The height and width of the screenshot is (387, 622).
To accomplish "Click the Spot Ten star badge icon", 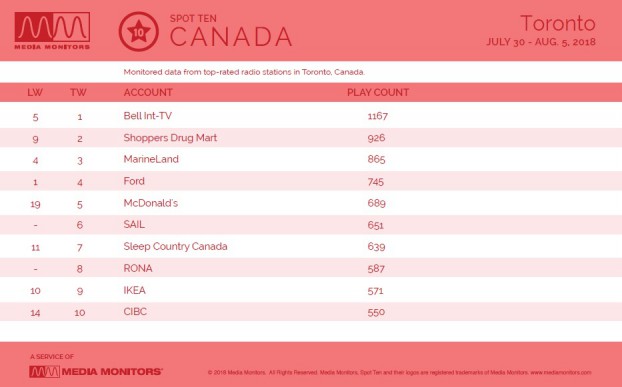I will point(138,32).
